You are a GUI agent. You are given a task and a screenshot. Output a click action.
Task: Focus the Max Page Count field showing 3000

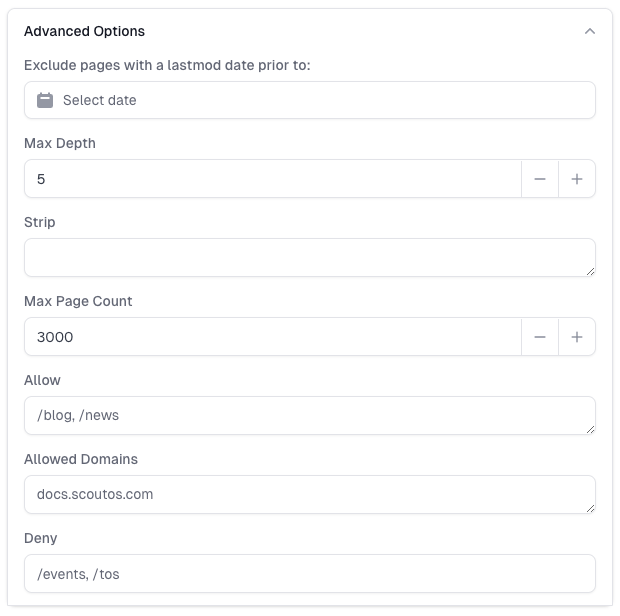click(272, 337)
